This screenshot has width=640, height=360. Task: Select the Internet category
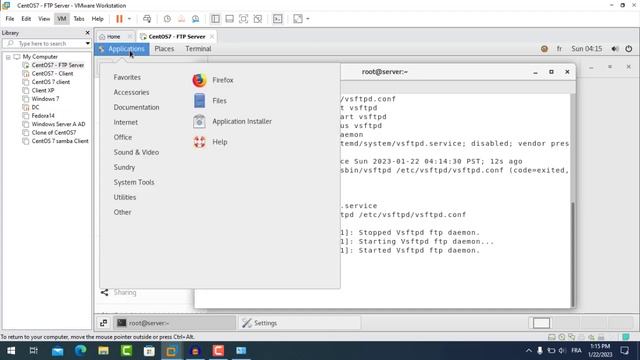point(125,122)
